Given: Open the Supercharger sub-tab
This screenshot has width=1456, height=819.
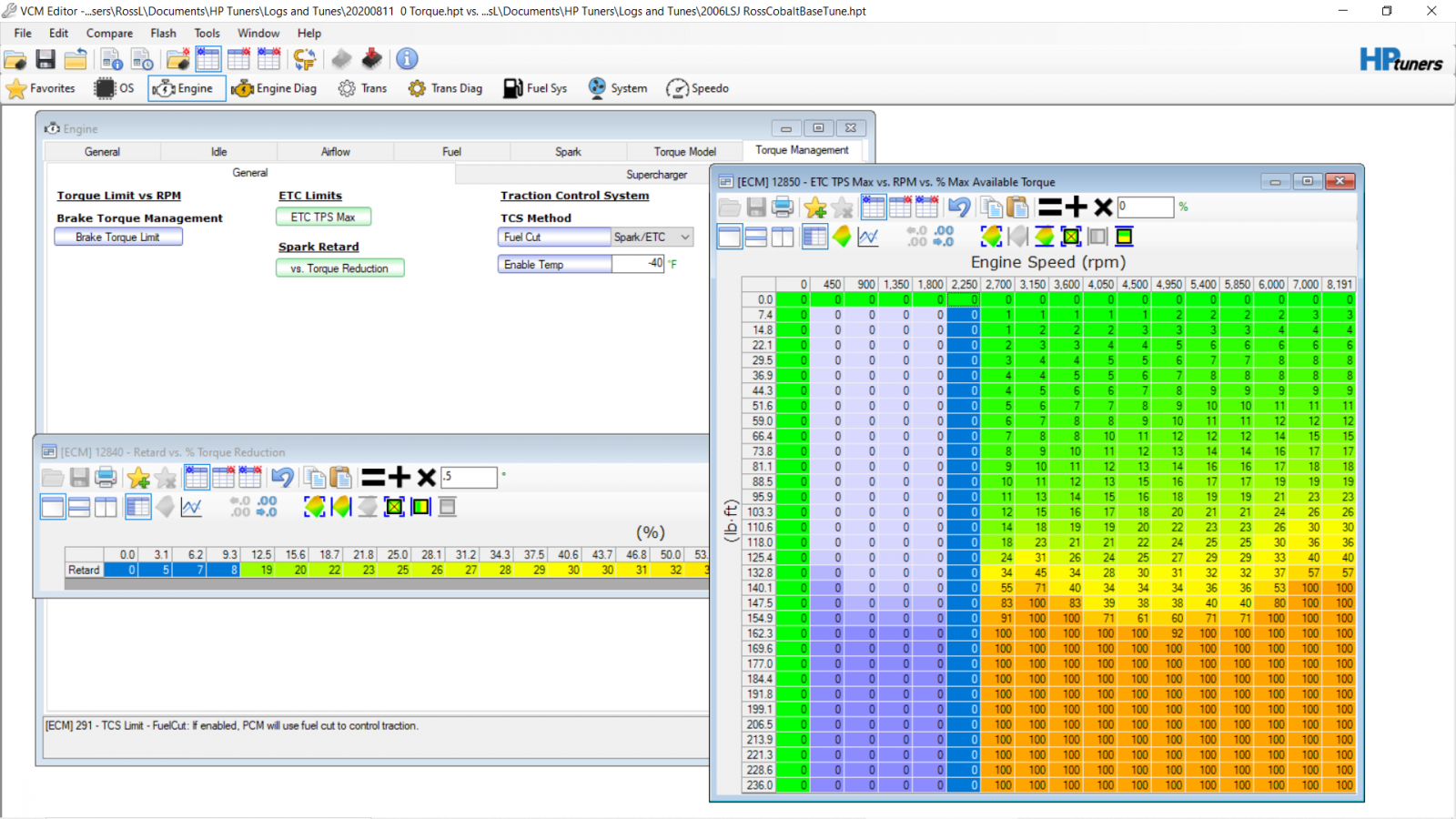Looking at the screenshot, I should click(657, 175).
